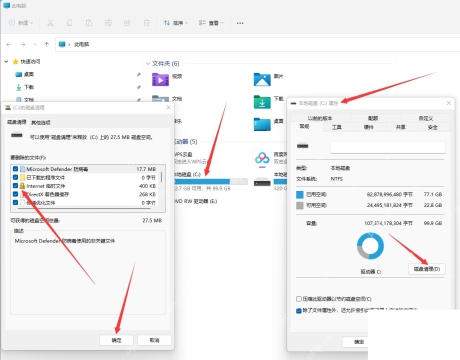This screenshot has height=360, width=460.
Task: Click the drive usage donut chart
Action: (370, 246)
